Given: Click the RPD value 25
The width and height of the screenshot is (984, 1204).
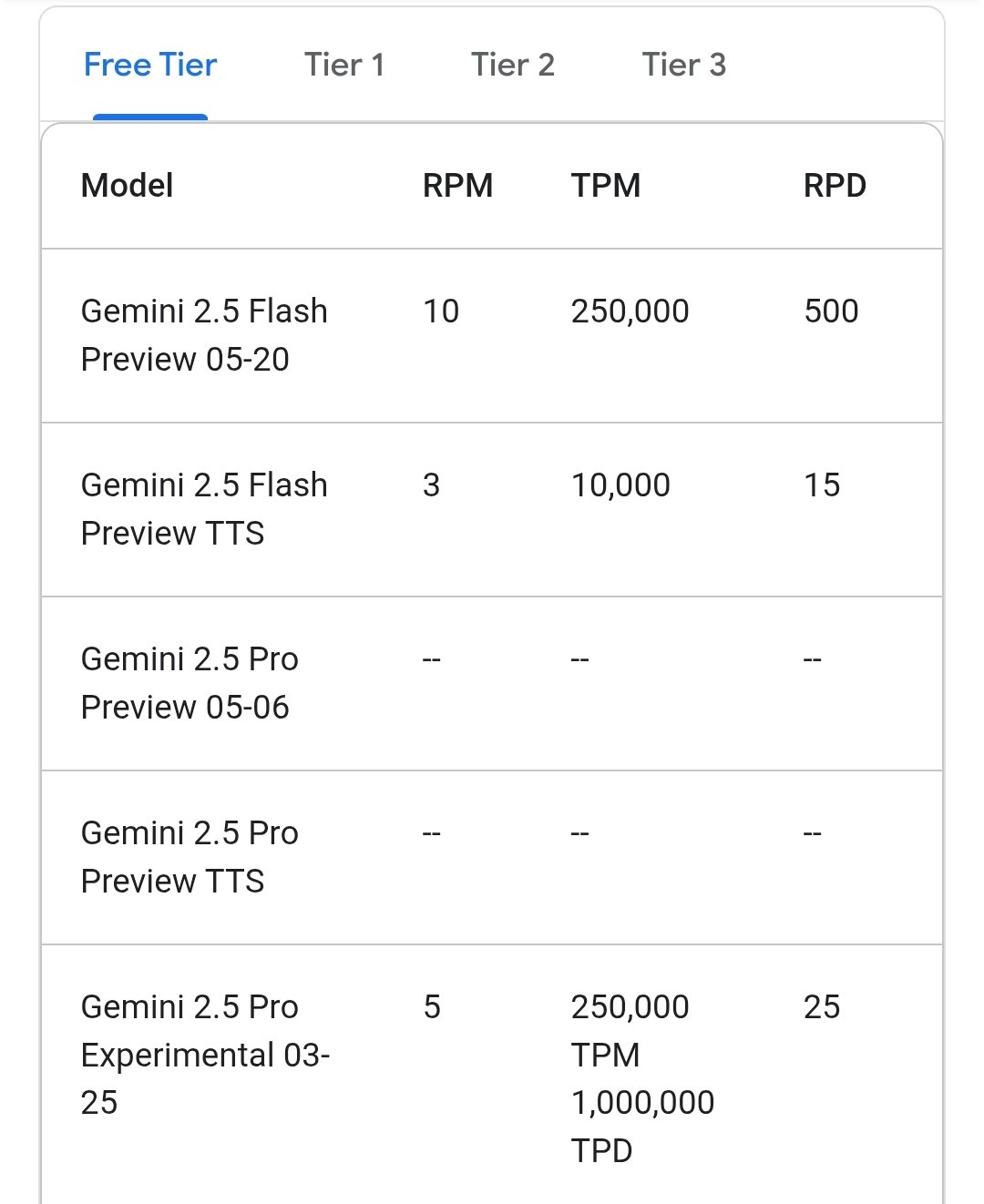Looking at the screenshot, I should [x=822, y=1007].
